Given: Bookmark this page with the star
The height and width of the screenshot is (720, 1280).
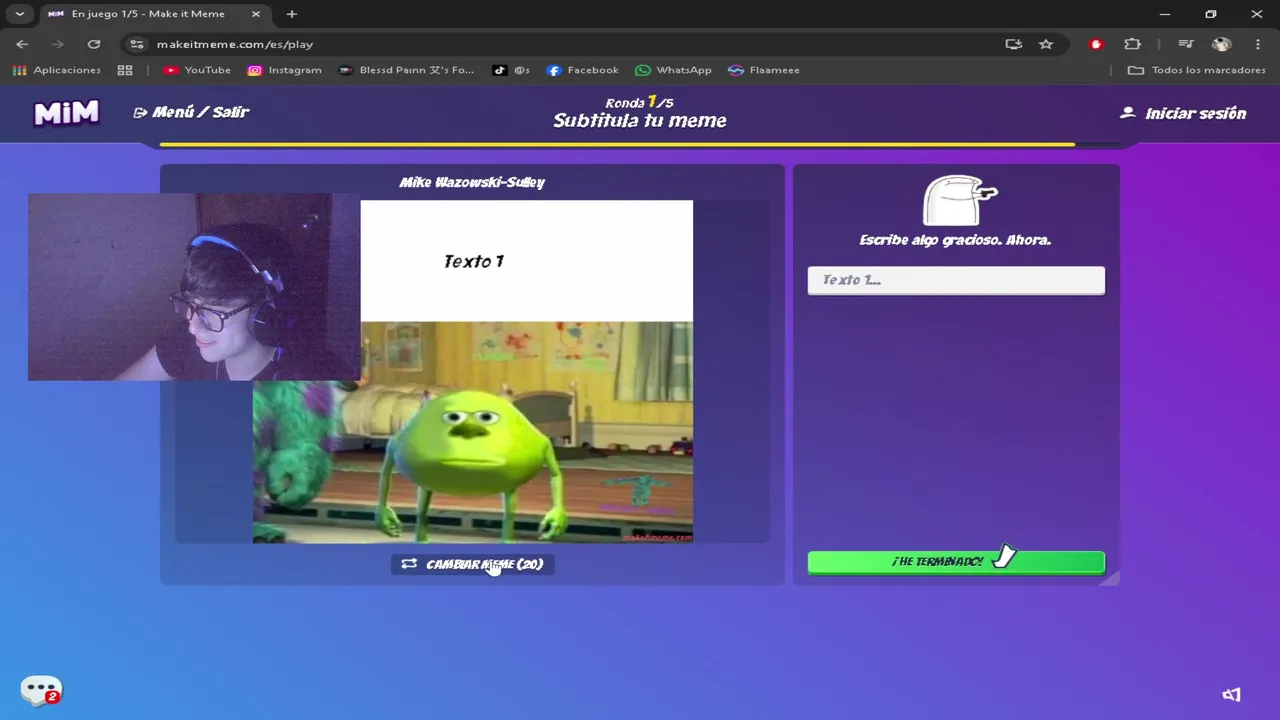Looking at the screenshot, I should (x=1046, y=44).
